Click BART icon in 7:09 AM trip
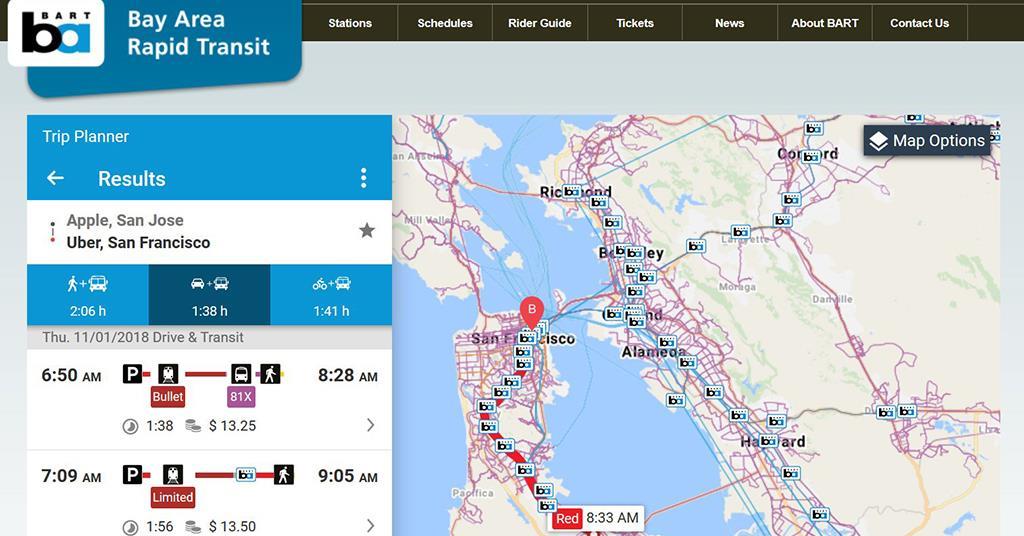This screenshot has height=536, width=1024. click(x=246, y=475)
